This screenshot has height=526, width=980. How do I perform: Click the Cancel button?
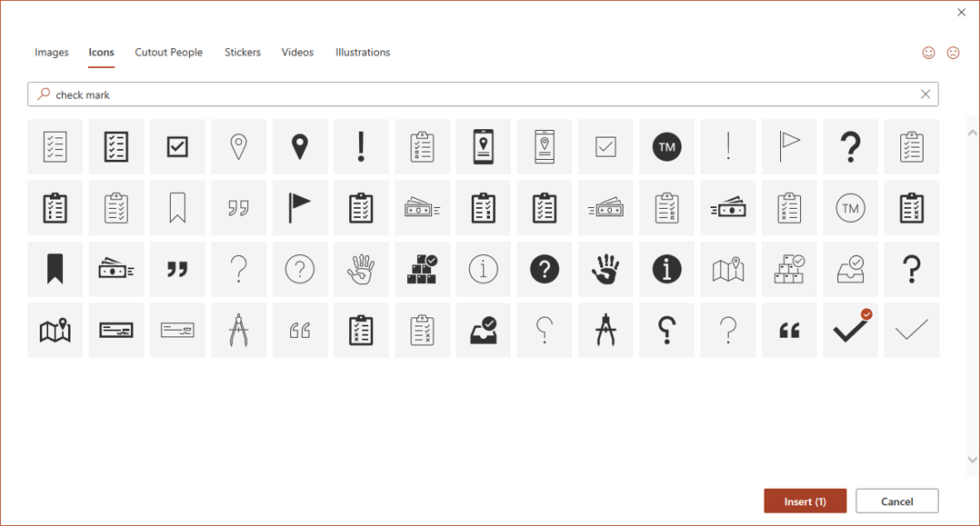pos(897,501)
